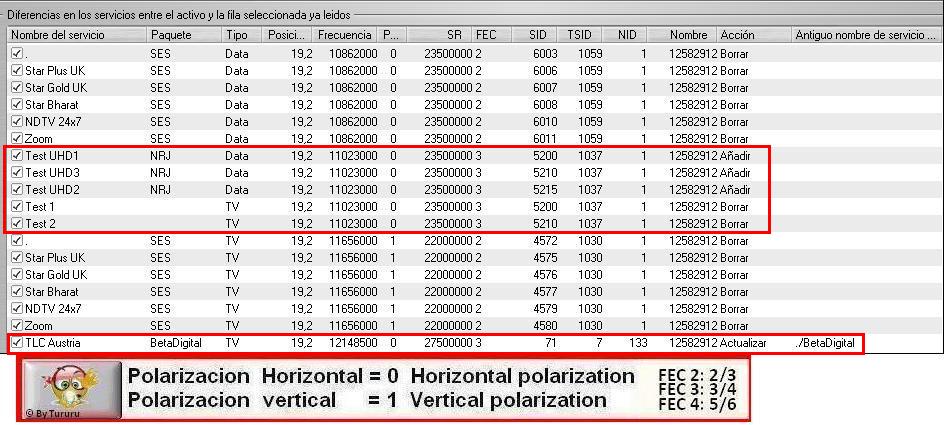Viewport: 946px width, 425px height.
Task: Click the SID value 71
Action: pyautogui.click(x=552, y=344)
